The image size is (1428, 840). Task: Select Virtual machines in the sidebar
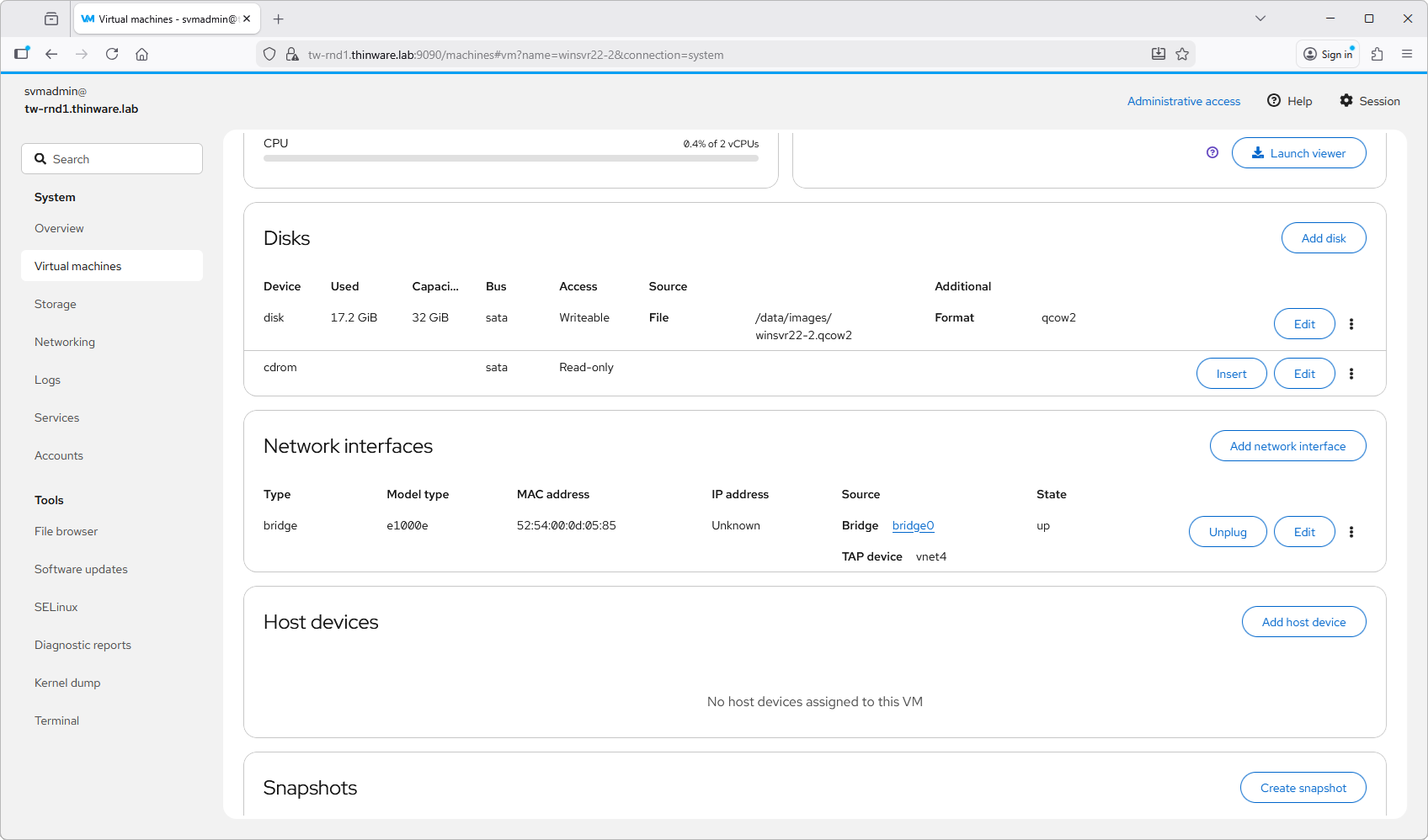(x=112, y=266)
